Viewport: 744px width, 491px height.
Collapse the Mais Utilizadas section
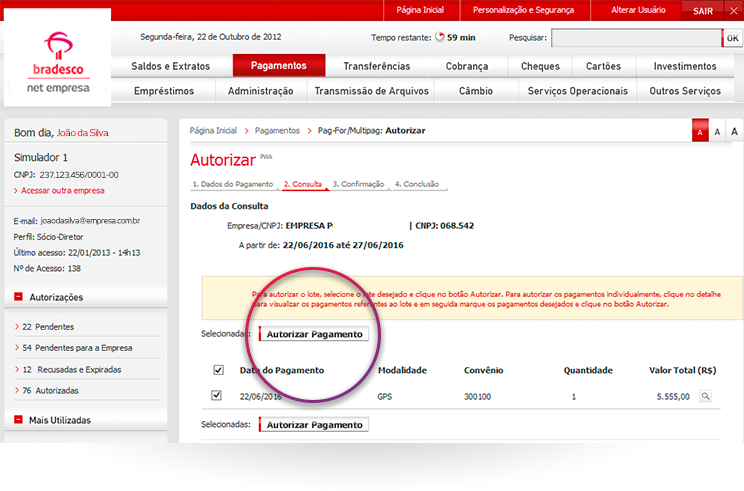point(19,420)
